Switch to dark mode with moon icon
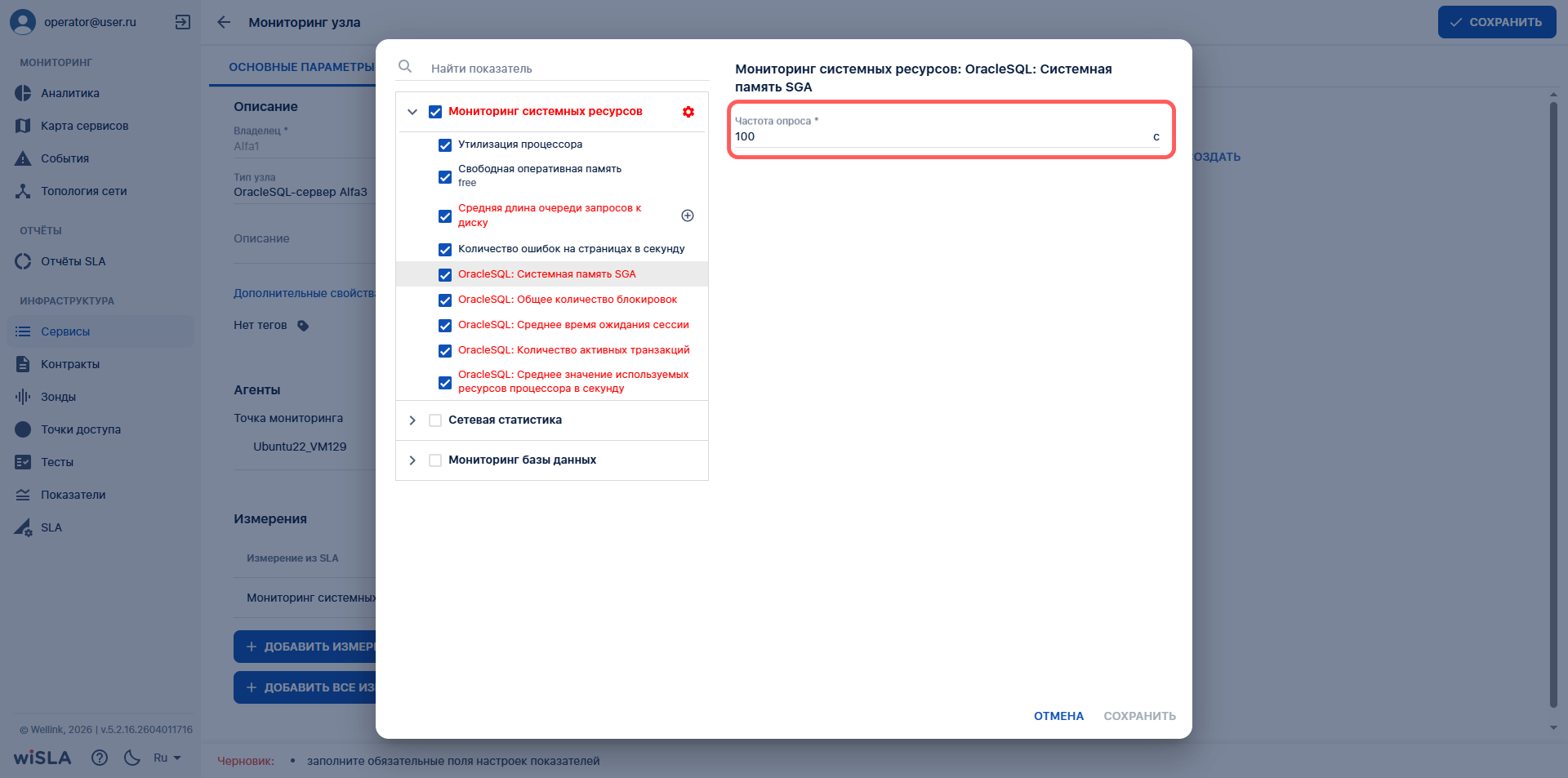The image size is (1568, 778). click(132, 758)
